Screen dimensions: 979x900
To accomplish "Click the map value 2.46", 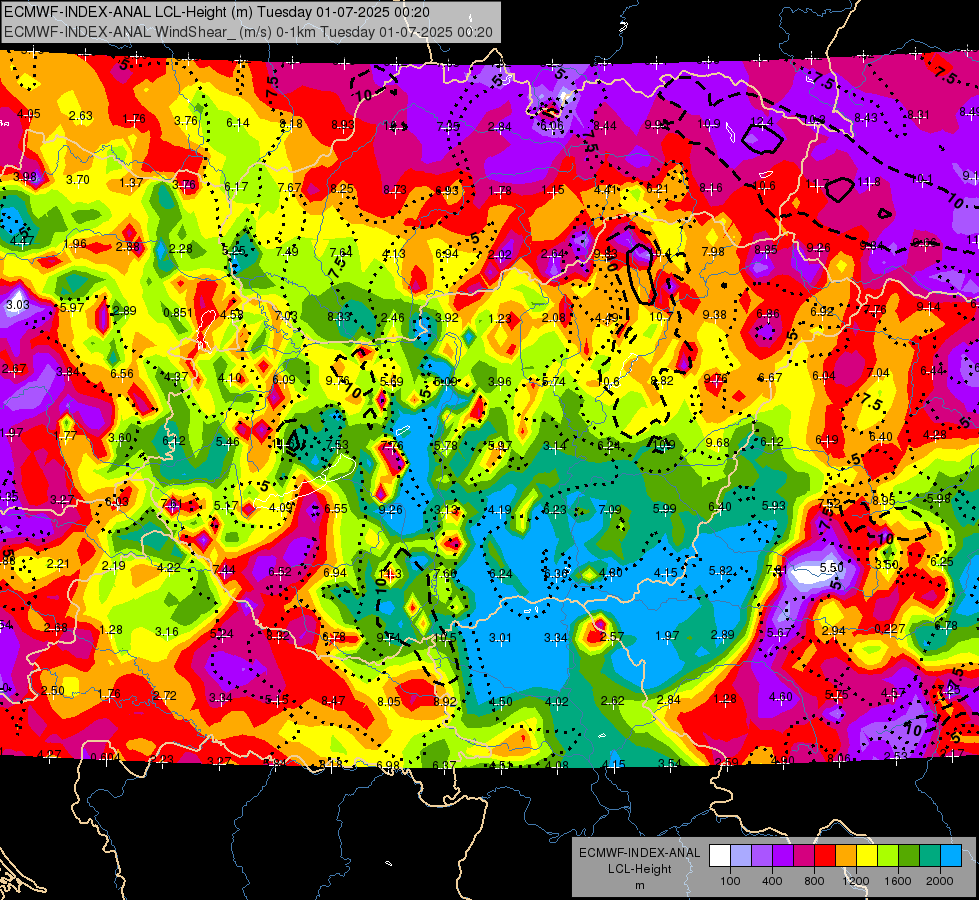I will [393, 317].
